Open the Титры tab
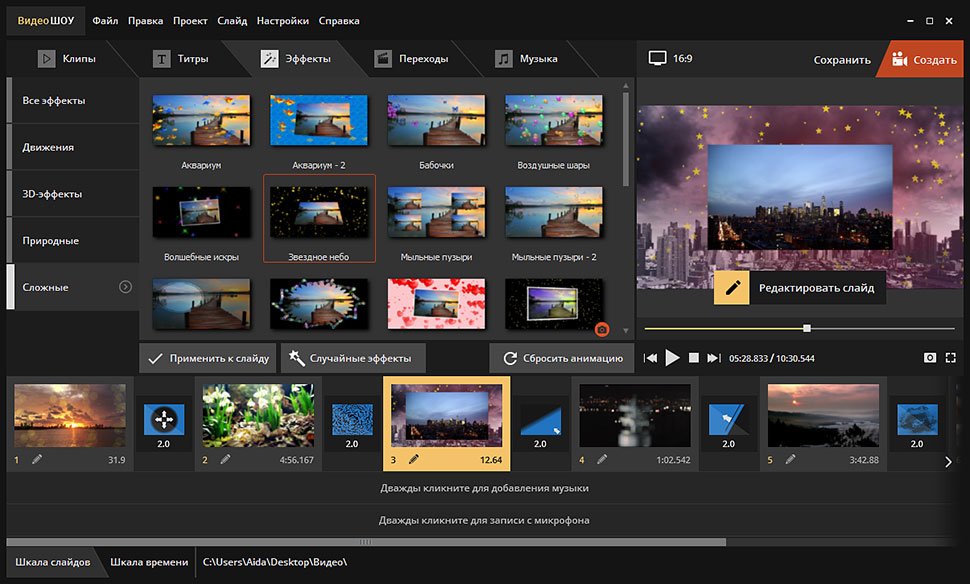Viewport: 970px width, 584px height. point(181,59)
